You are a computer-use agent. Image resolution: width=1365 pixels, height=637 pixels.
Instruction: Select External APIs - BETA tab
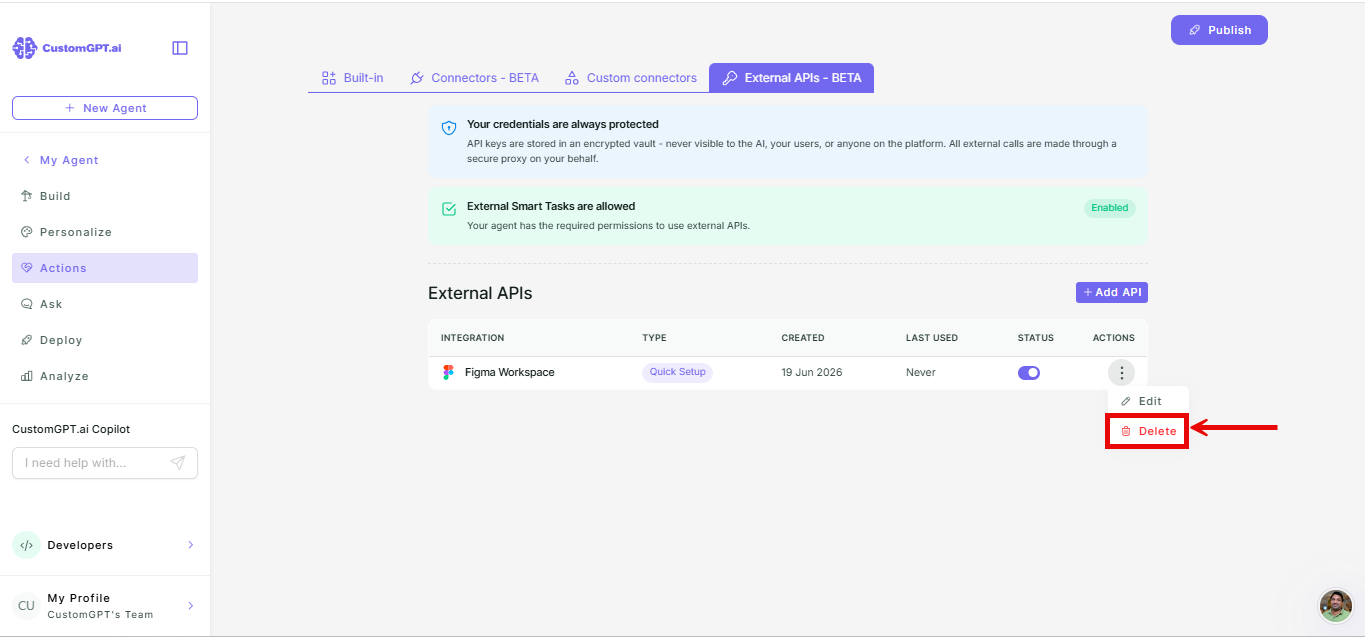point(791,78)
